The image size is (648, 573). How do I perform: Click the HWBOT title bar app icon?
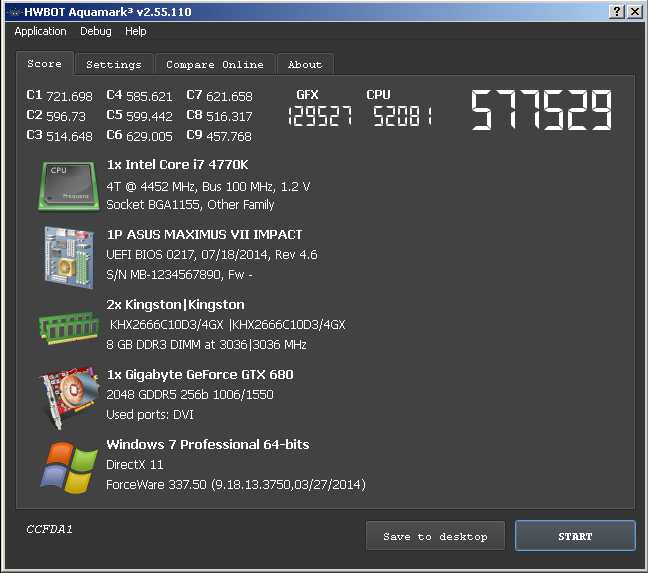[x=11, y=11]
